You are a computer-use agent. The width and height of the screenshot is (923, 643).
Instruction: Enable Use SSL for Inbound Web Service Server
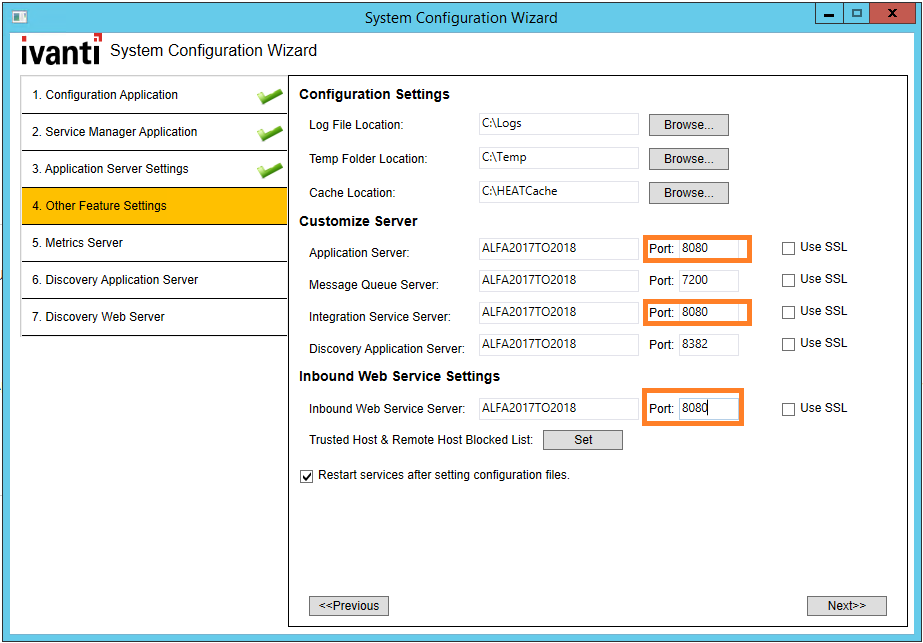point(788,408)
